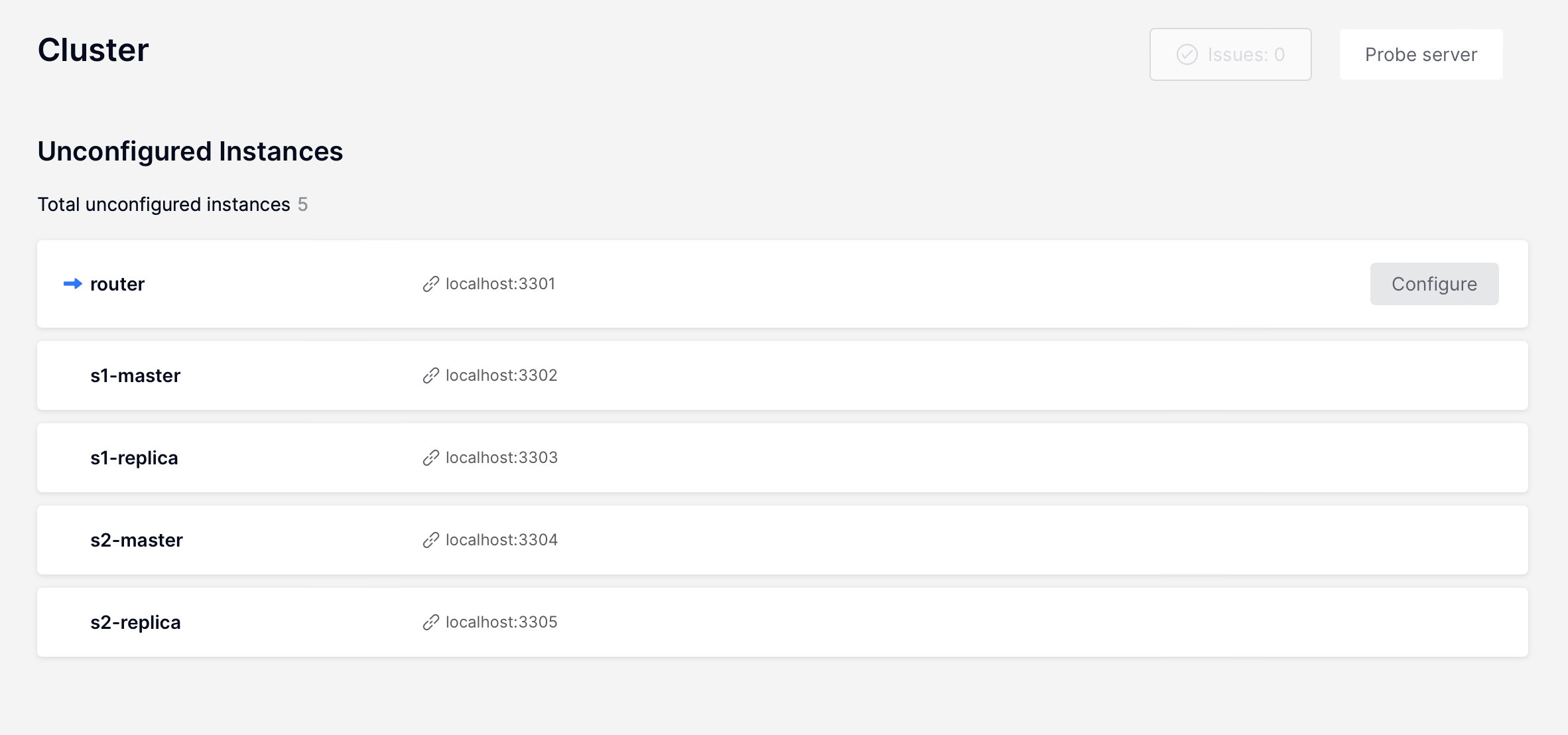Click the localhost:3304 address text
This screenshot has width=1568, height=735.
point(501,540)
